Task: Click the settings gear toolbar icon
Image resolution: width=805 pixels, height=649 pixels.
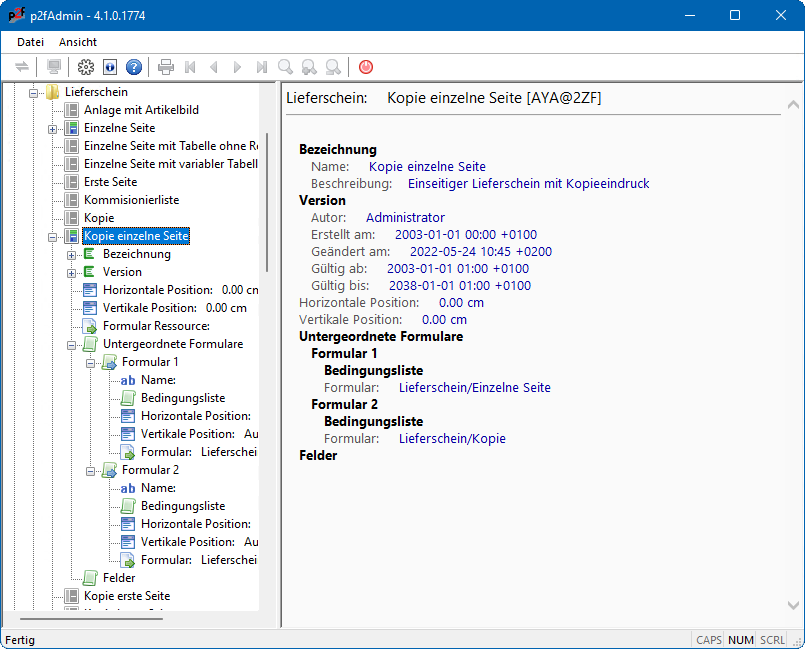Action: click(x=85, y=67)
